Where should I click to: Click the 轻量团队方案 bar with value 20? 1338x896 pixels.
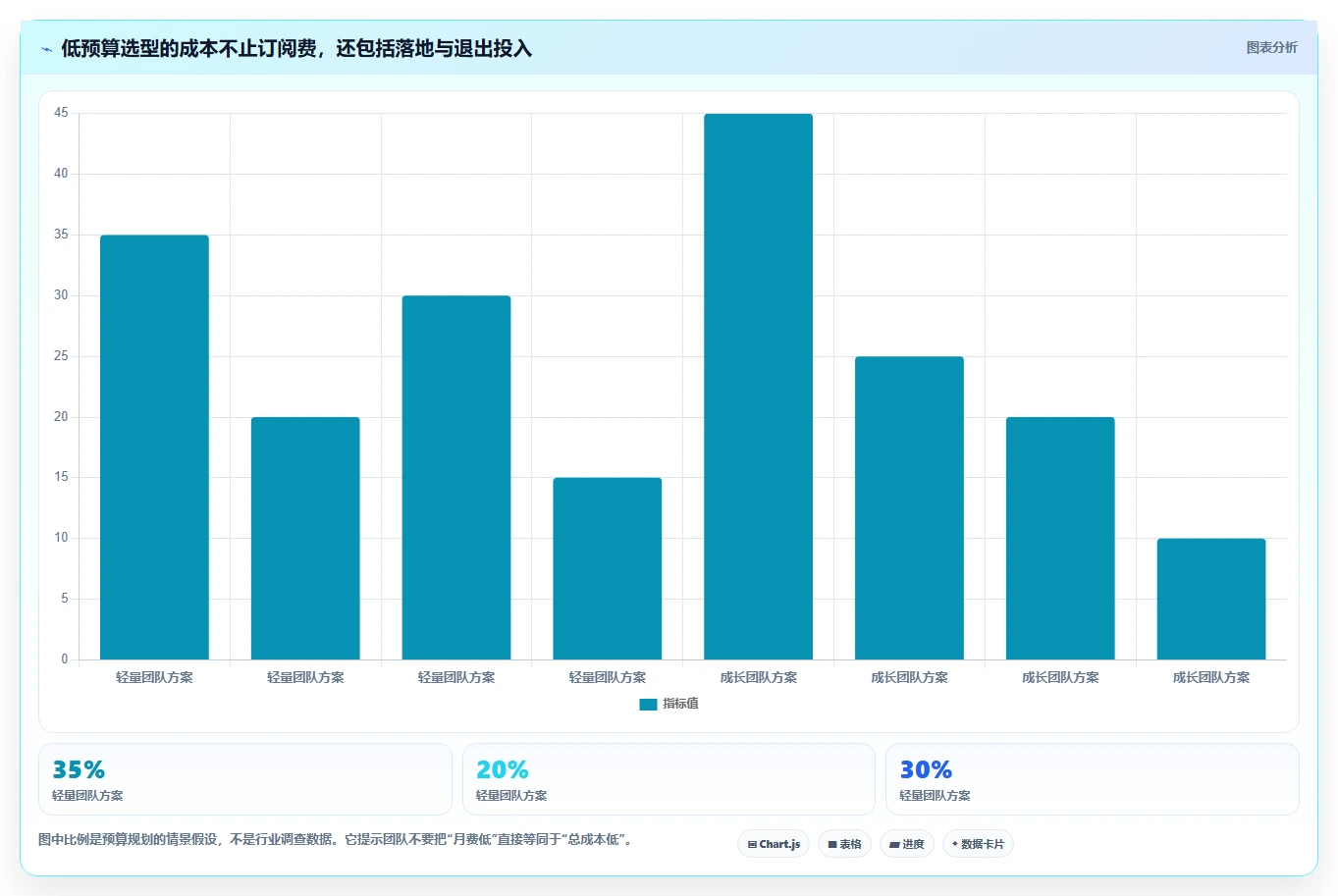[x=305, y=539]
